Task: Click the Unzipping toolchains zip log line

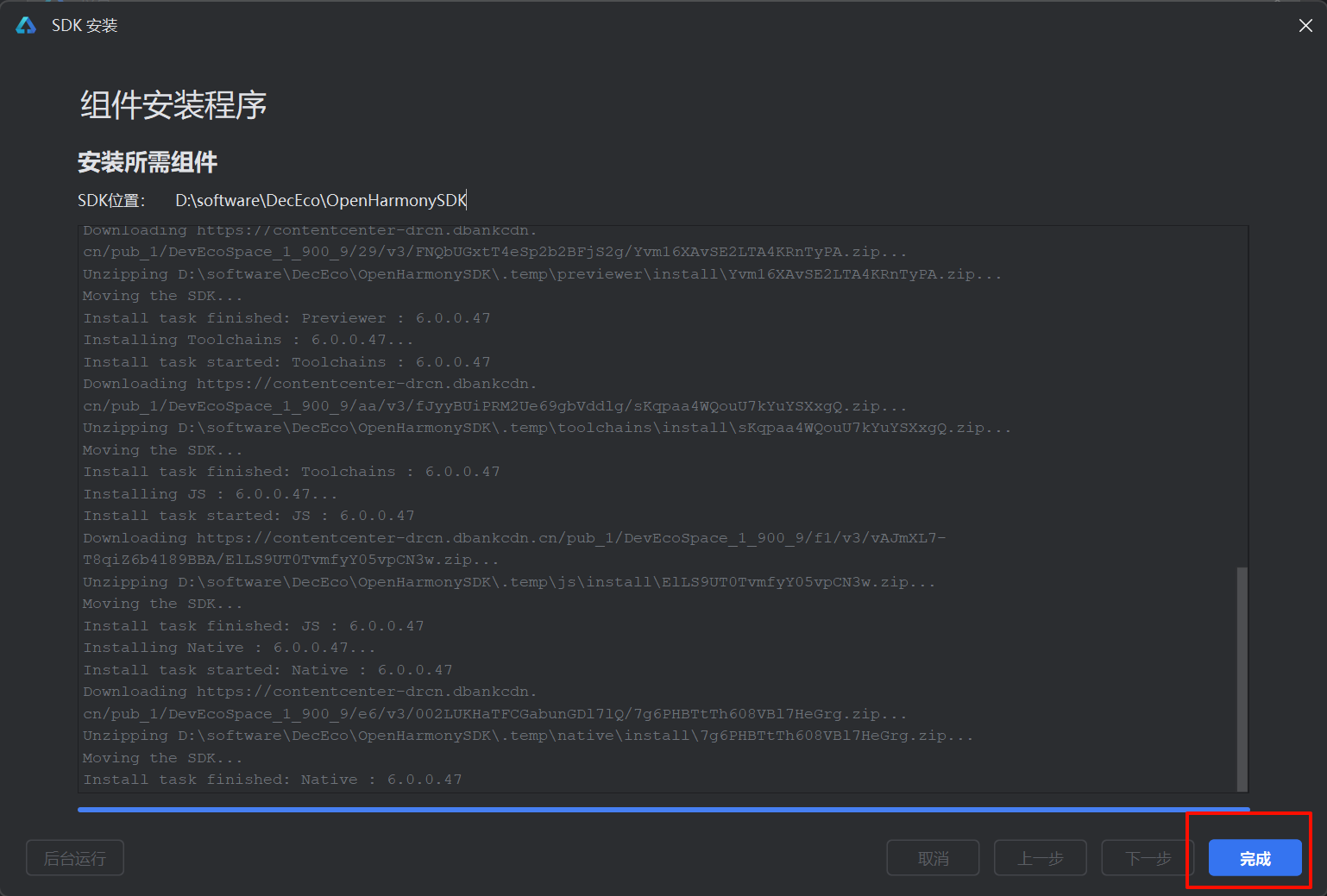Action: (547, 428)
